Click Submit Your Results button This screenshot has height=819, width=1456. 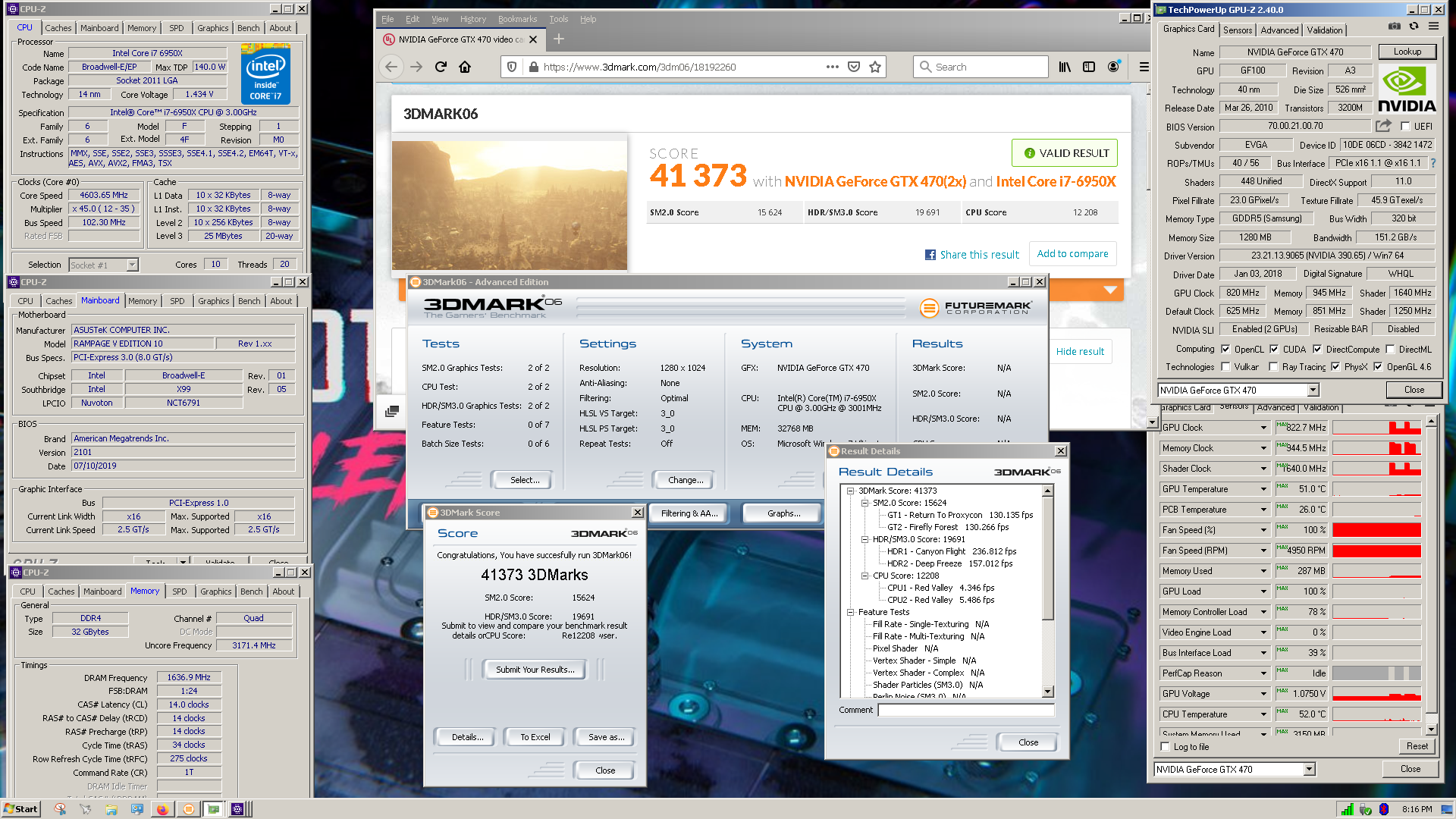point(535,670)
